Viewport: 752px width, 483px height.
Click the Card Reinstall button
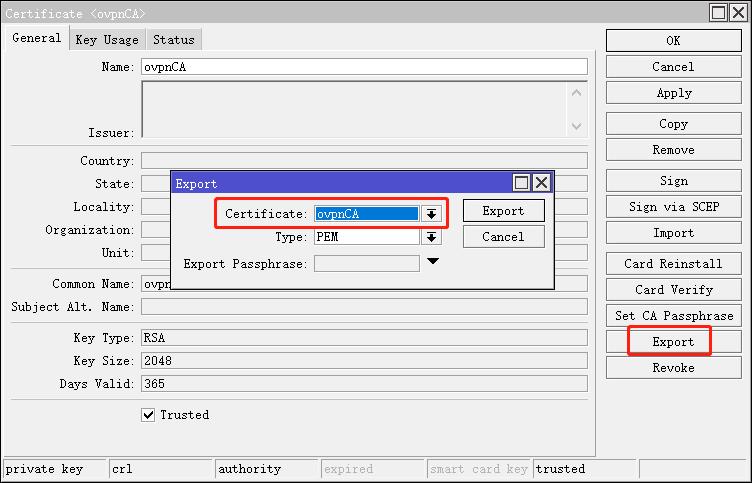coord(673,264)
